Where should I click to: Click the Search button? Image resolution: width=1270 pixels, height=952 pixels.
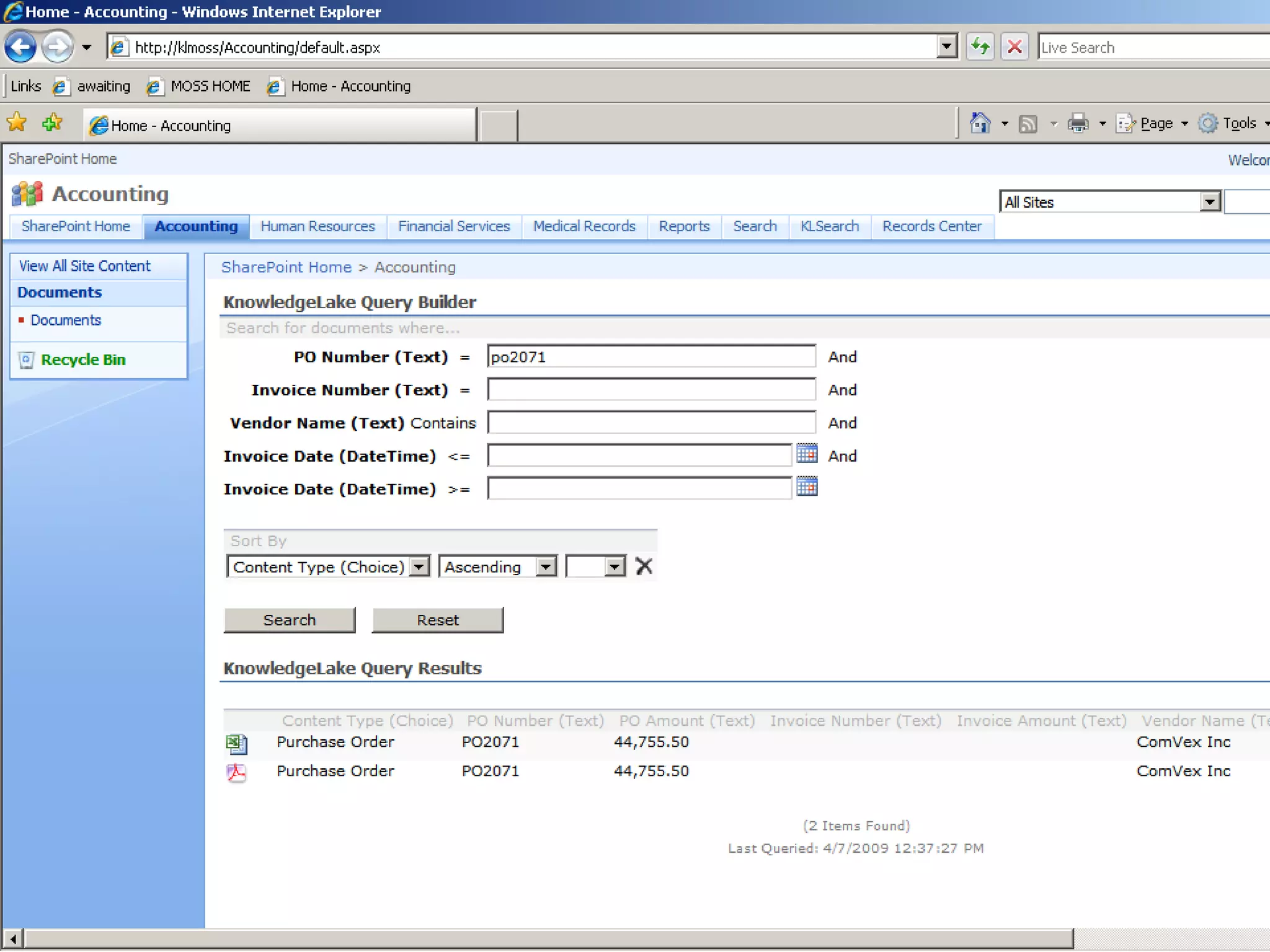(289, 620)
